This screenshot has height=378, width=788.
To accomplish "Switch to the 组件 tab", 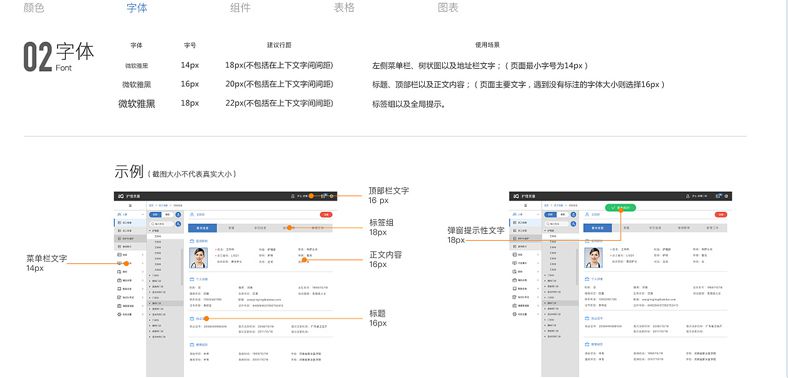I will click(240, 8).
